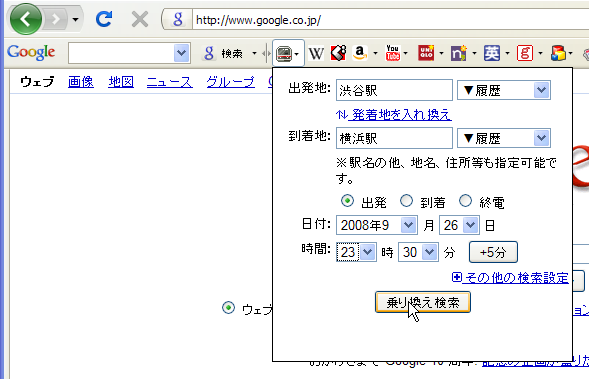Click the UNIQLO toolbar icon
The image size is (589, 379).
pos(426,53)
